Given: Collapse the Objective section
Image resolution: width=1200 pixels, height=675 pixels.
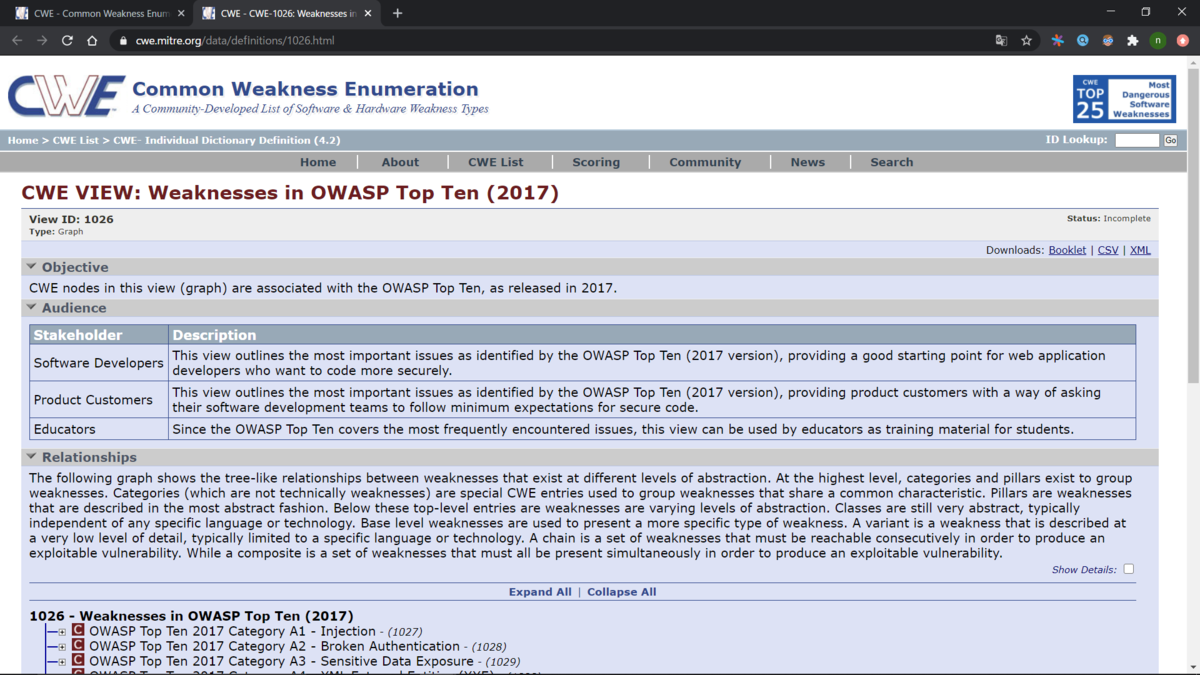Looking at the screenshot, I should pyautogui.click(x=32, y=267).
